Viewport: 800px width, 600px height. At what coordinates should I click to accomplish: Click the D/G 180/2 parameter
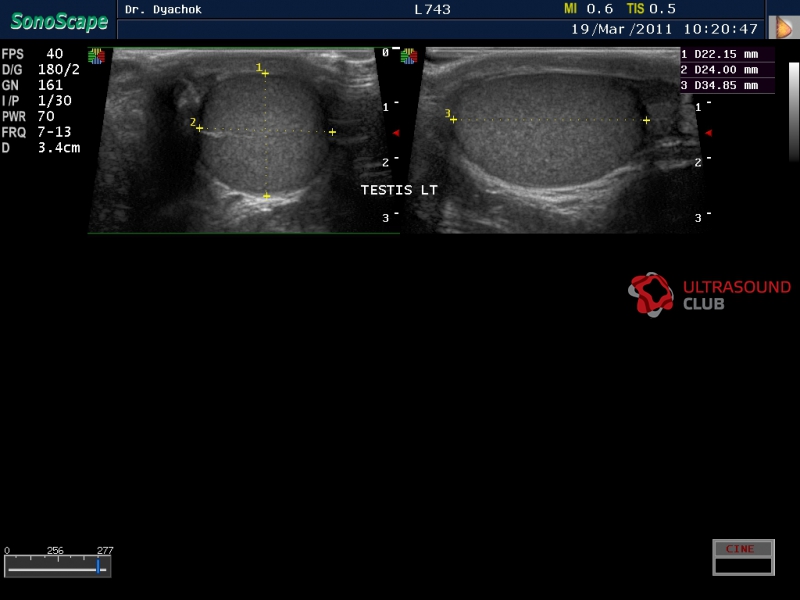[x=41, y=69]
